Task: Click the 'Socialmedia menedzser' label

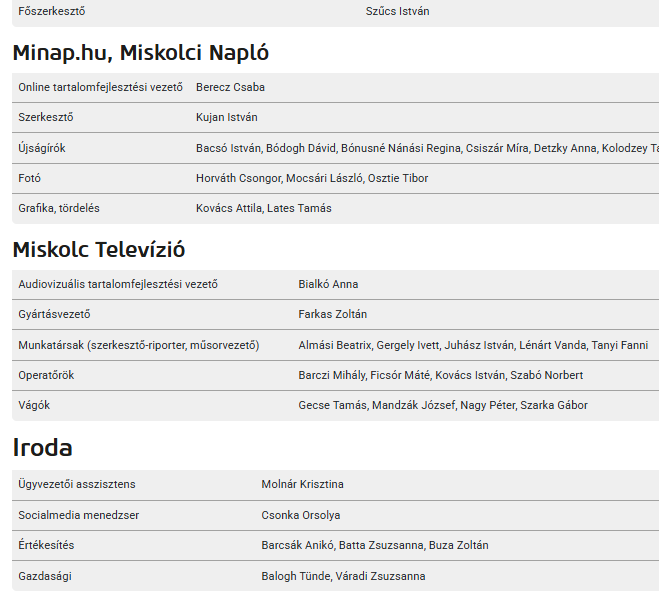Action: tap(79, 516)
